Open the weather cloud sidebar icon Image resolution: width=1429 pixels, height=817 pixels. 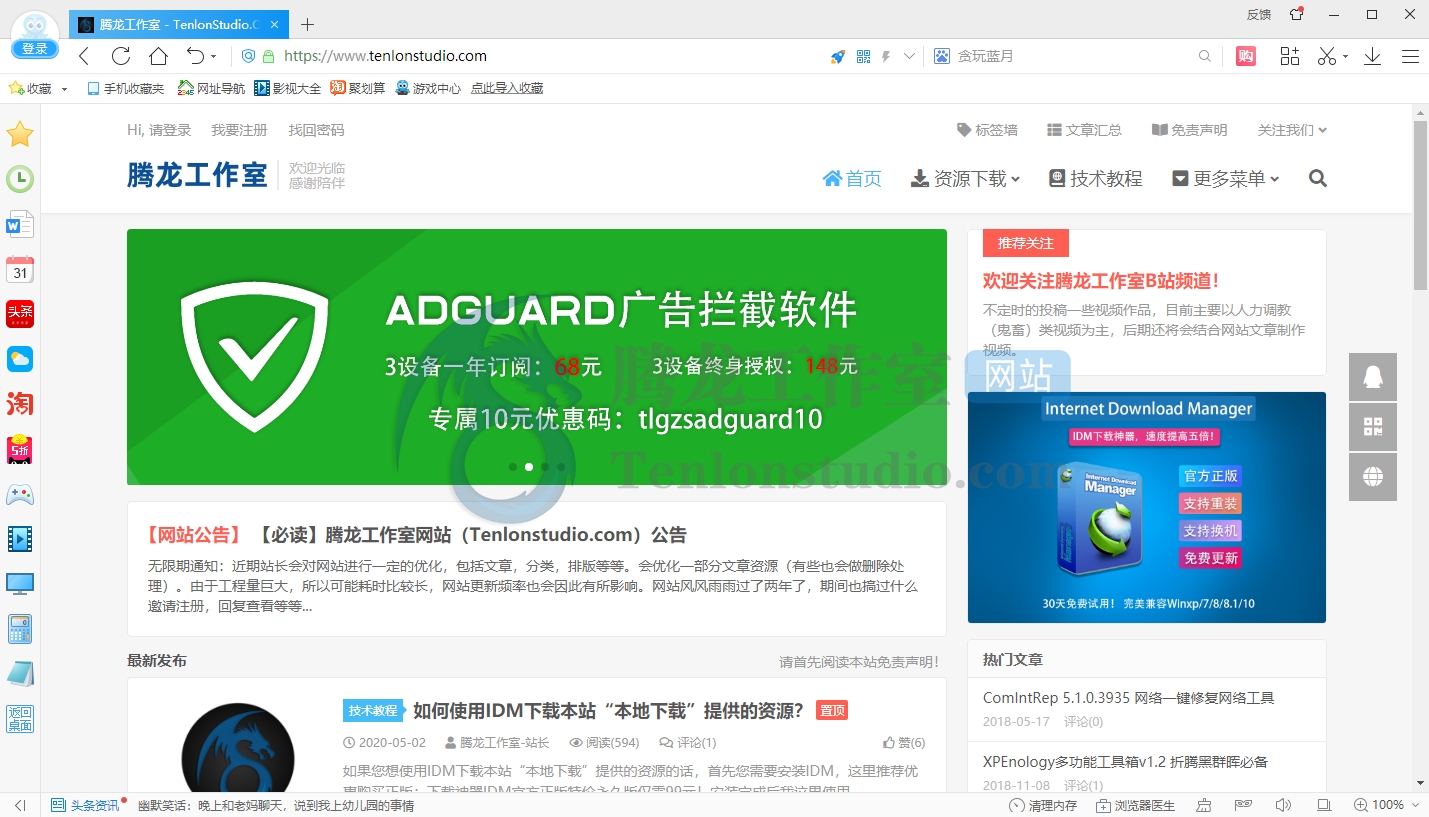(20, 359)
